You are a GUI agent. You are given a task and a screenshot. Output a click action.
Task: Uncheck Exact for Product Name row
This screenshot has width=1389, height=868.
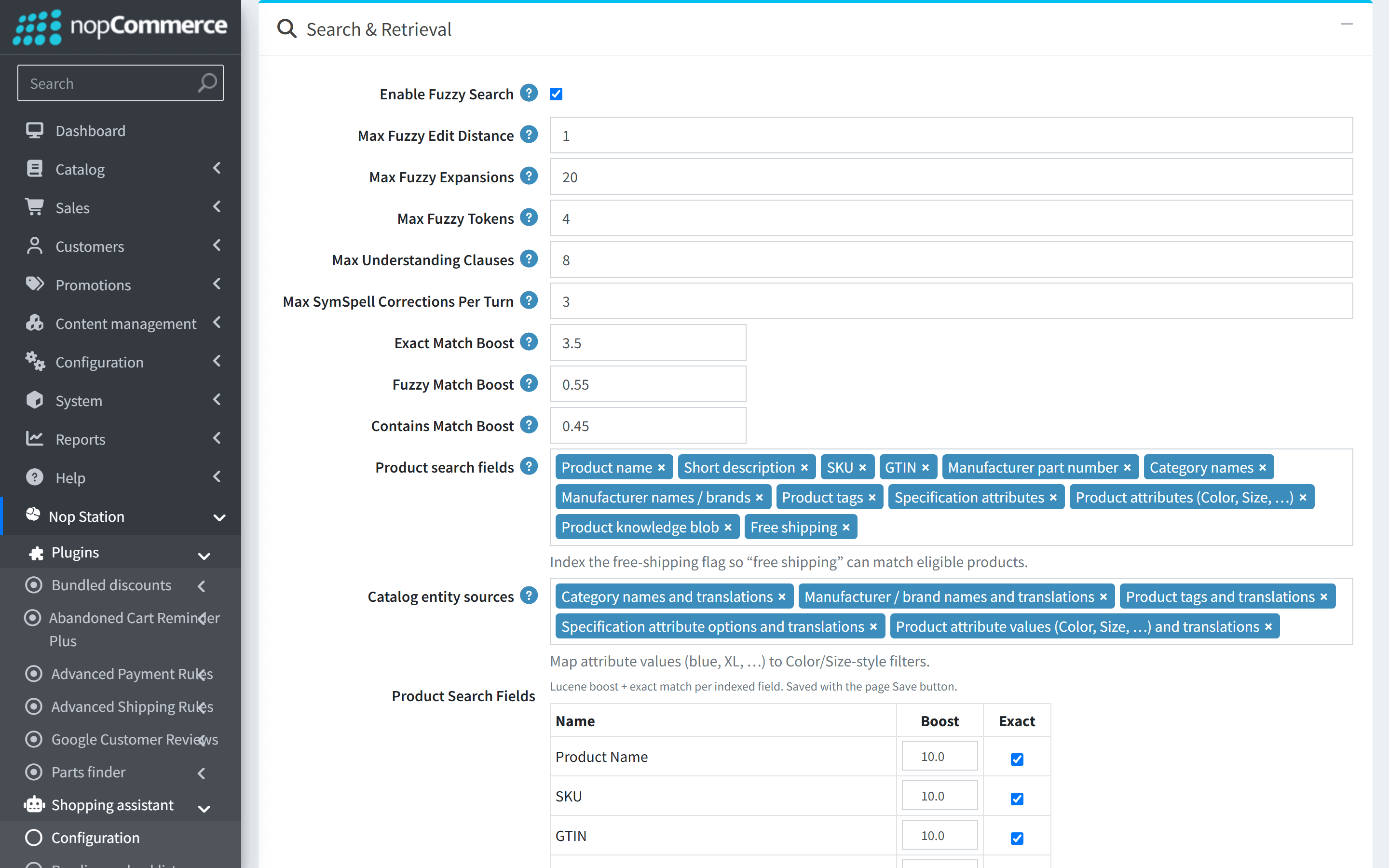pos(1017,759)
